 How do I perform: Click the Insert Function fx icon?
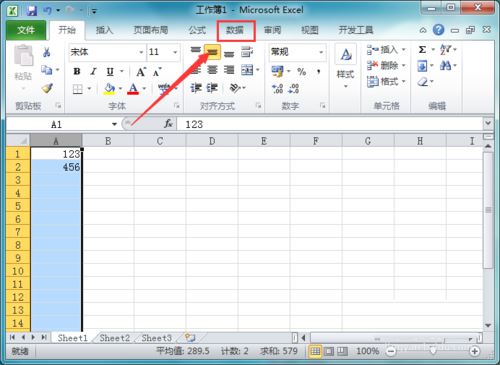[168, 124]
